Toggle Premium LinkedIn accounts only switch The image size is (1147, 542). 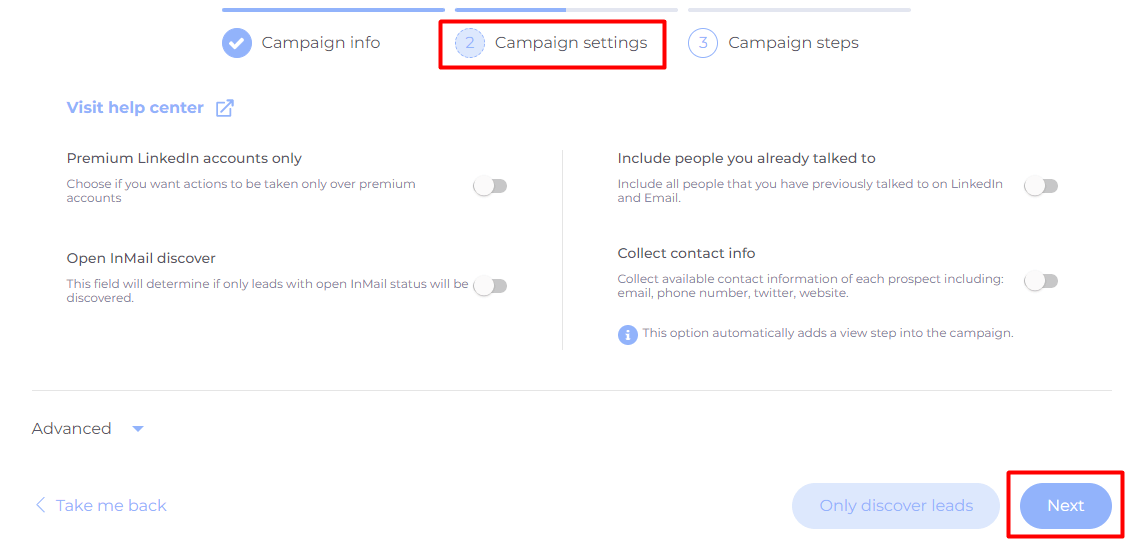point(490,187)
